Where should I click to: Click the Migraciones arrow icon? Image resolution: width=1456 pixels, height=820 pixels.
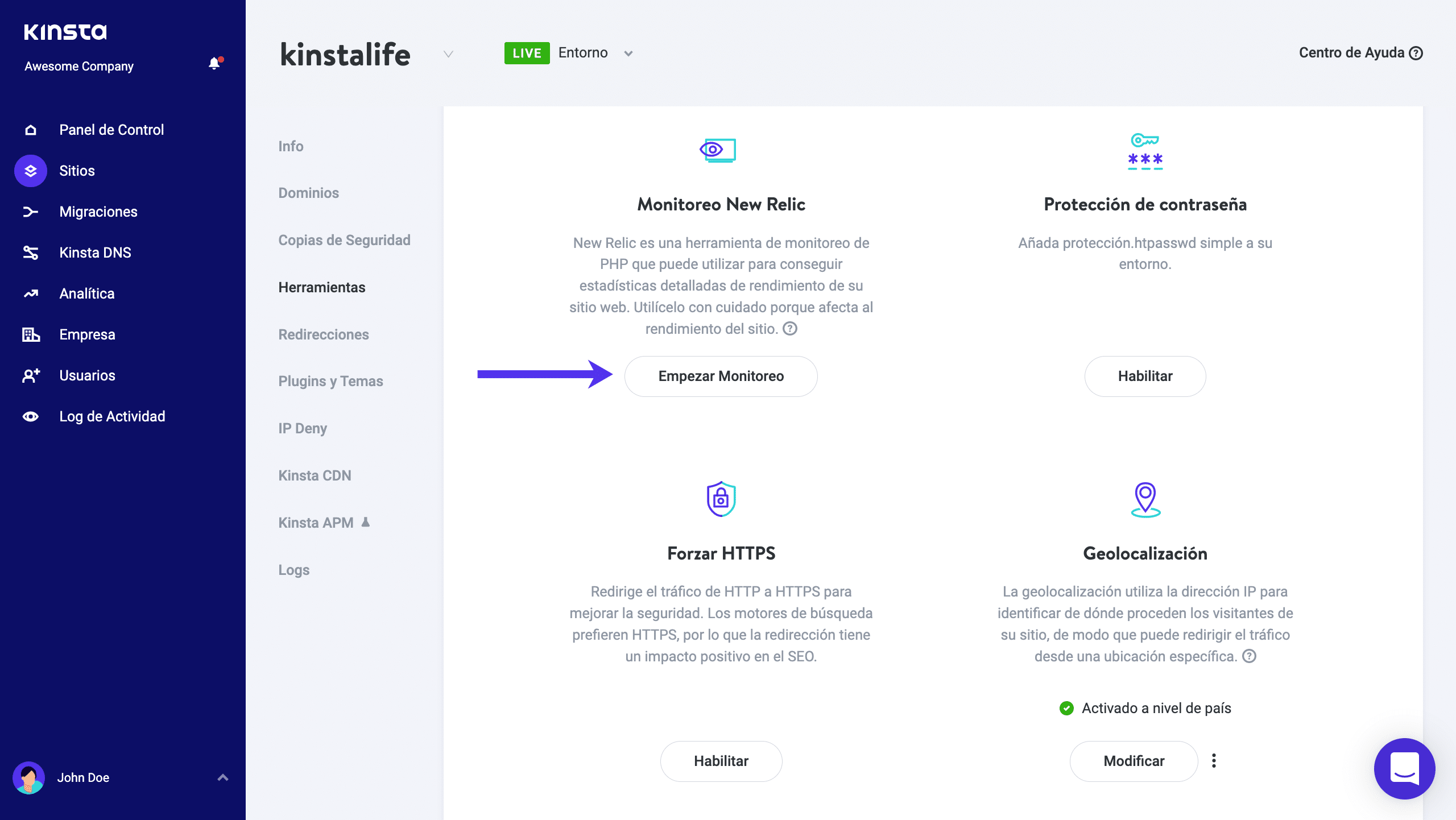pos(31,212)
